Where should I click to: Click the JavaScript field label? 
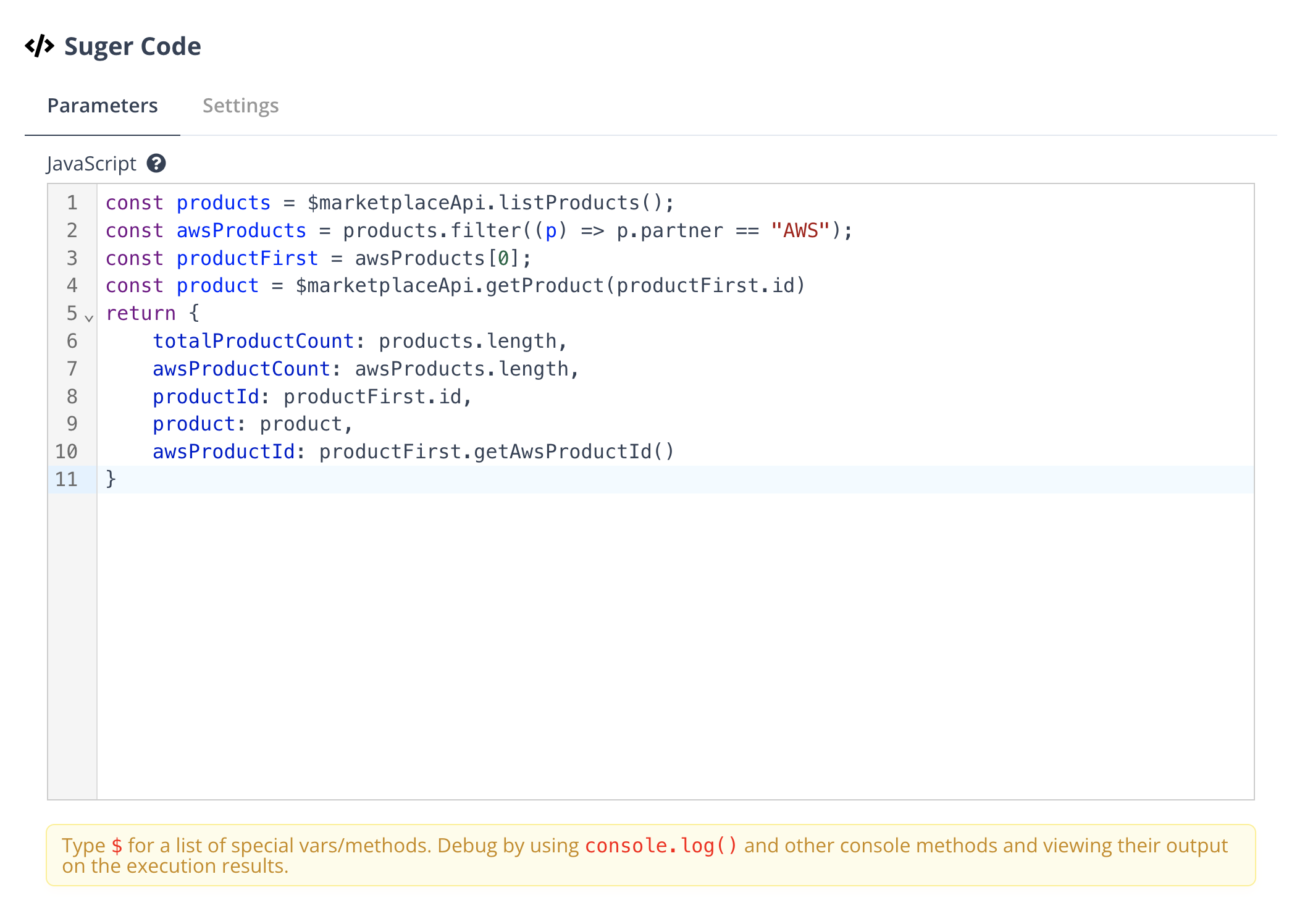click(91, 164)
